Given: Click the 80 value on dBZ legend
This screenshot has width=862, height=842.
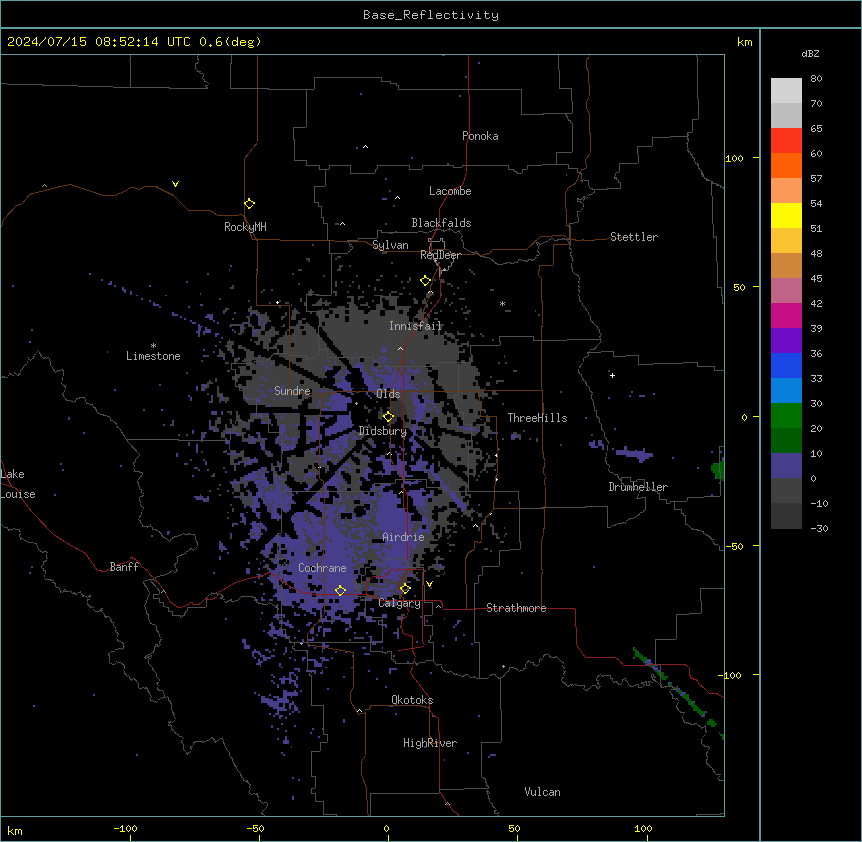Looking at the screenshot, I should (x=816, y=79).
